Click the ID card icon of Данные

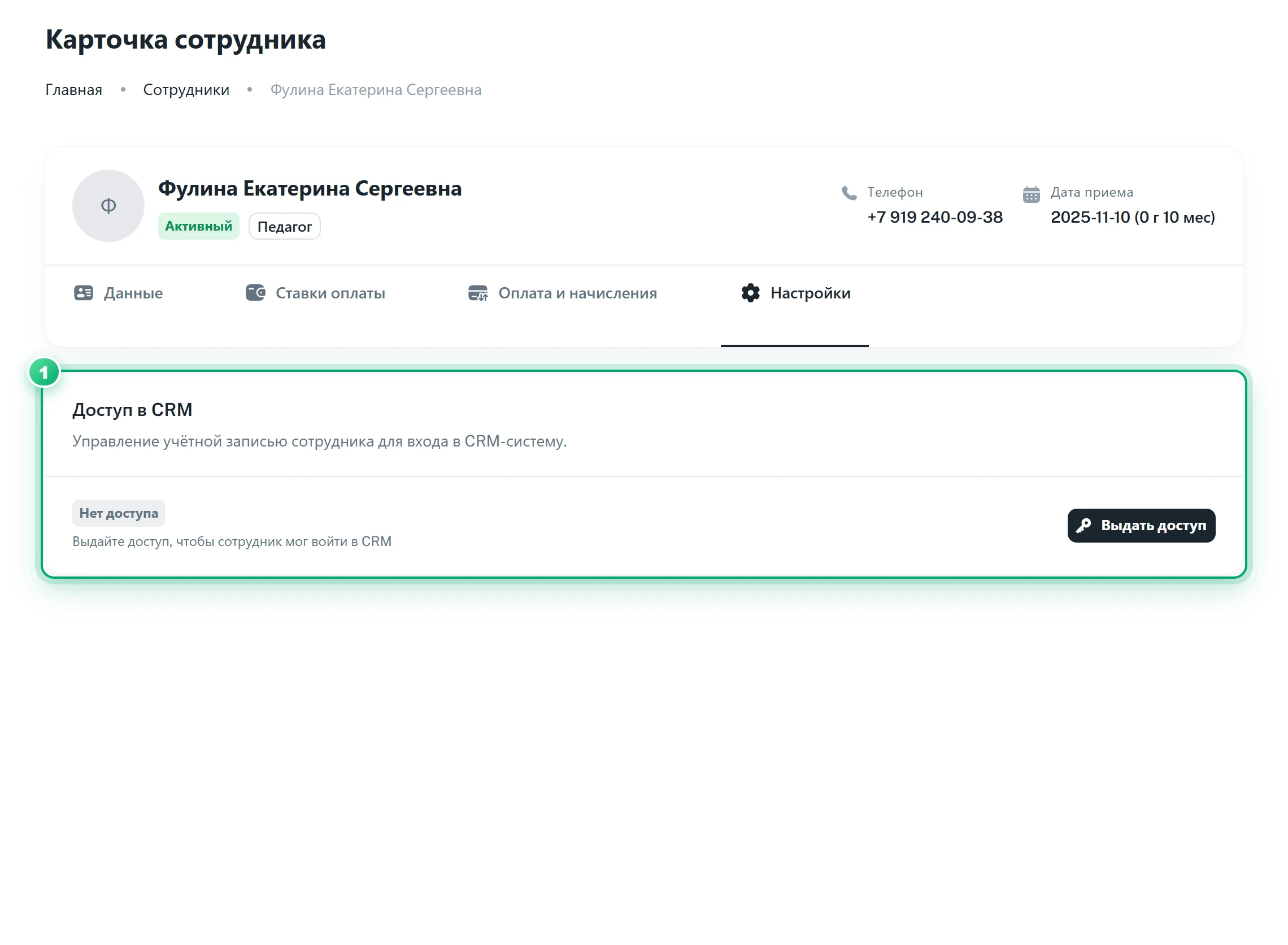pyautogui.click(x=84, y=293)
